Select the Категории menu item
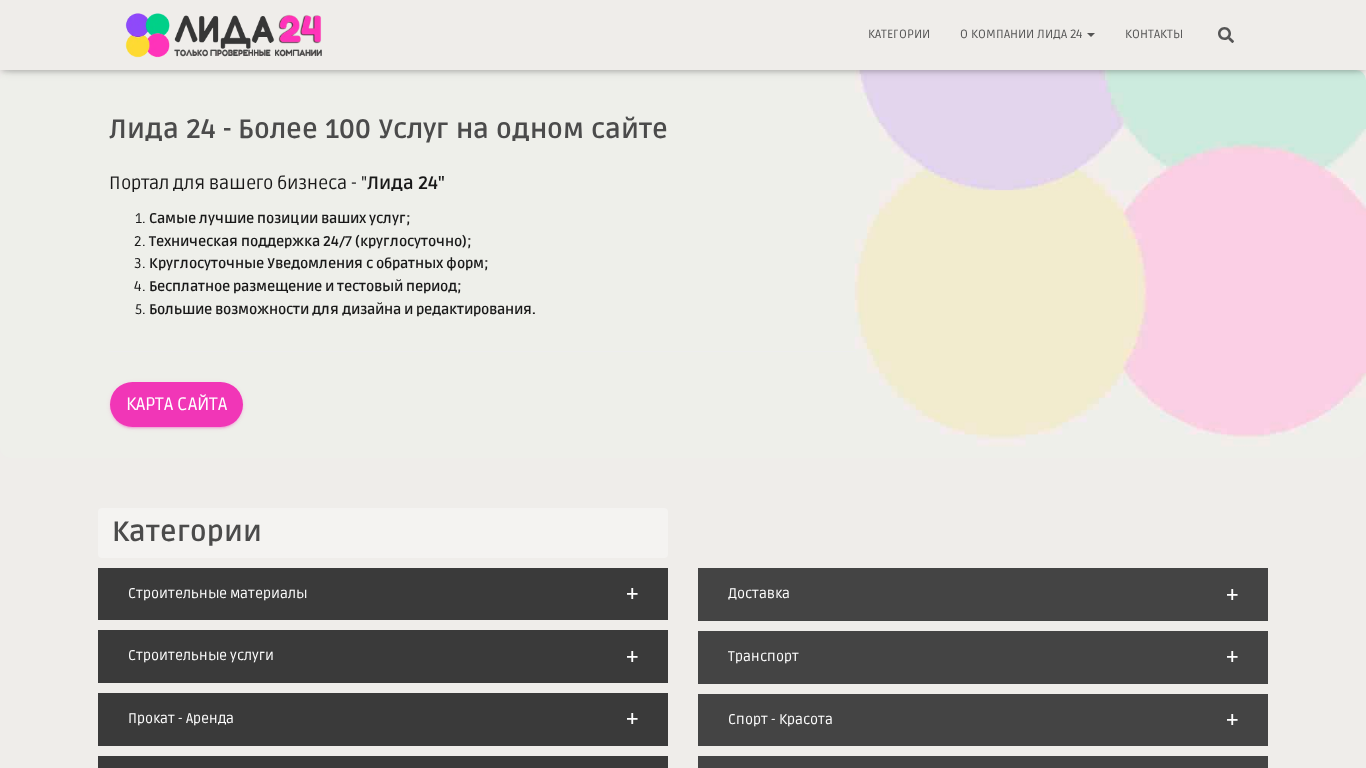Screen dimensions: 1366x768 pyautogui.click(x=898, y=35)
